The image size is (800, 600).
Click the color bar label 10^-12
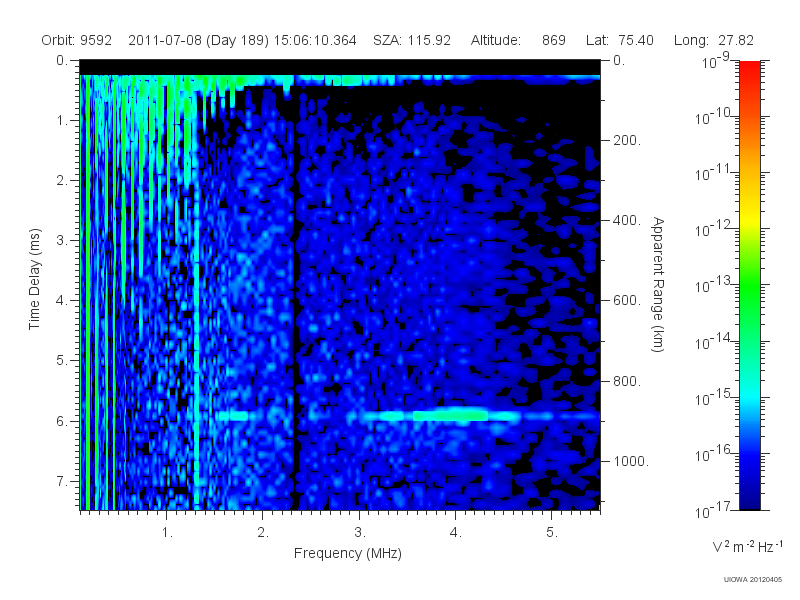point(714,229)
